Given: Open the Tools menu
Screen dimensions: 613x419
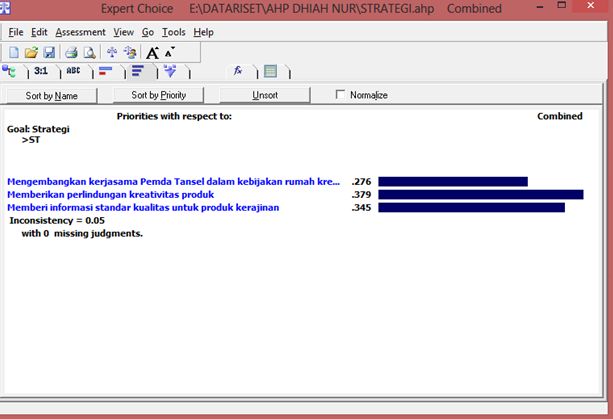Looking at the screenshot, I should tap(174, 32).
